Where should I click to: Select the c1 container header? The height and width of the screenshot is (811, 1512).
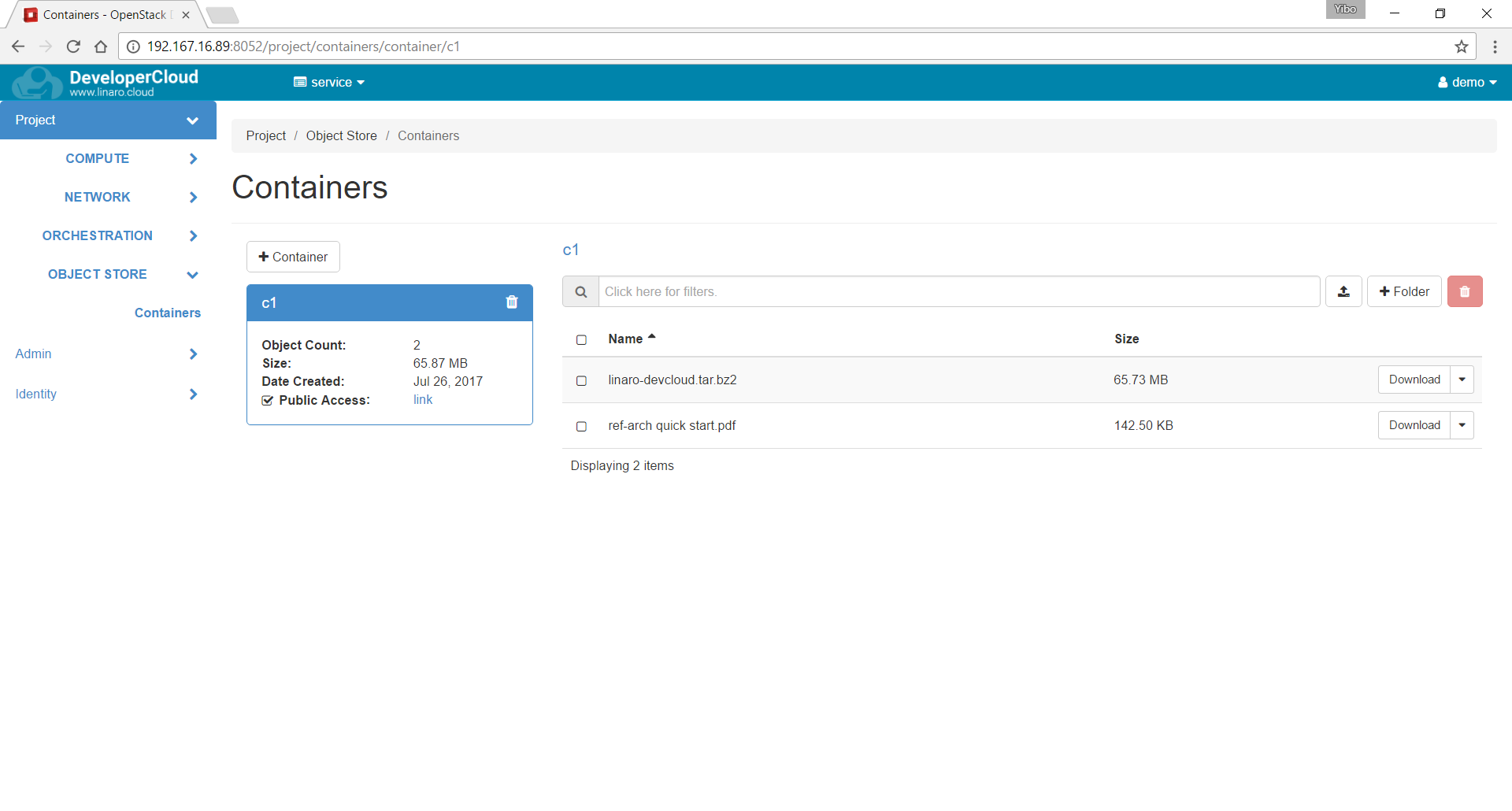pyautogui.click(x=390, y=303)
